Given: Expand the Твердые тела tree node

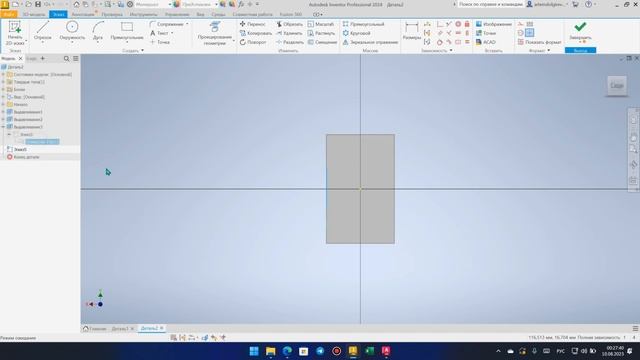Looking at the screenshot, I should pyautogui.click(x=3, y=82).
